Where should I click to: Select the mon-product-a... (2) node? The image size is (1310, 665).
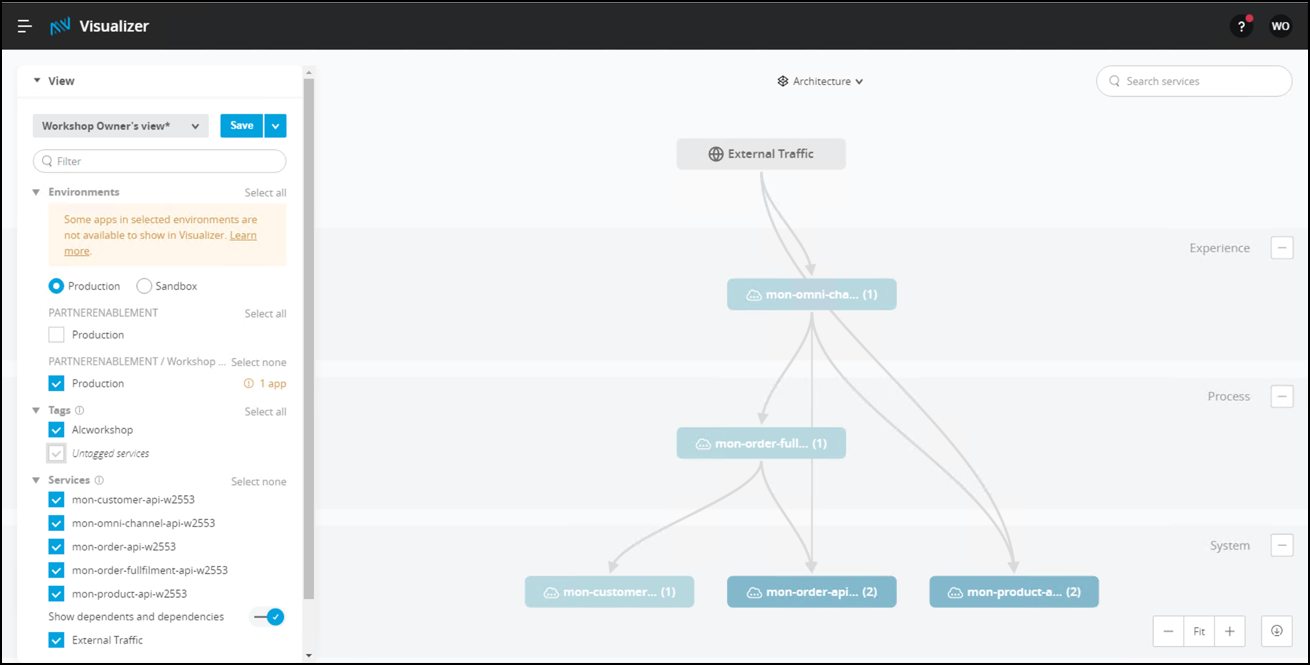point(1014,592)
